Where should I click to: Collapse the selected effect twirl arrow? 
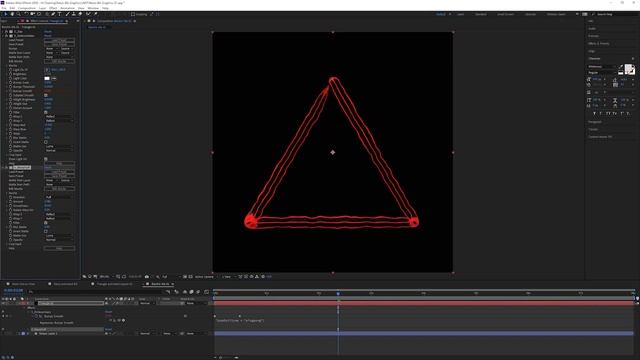(x=3, y=167)
